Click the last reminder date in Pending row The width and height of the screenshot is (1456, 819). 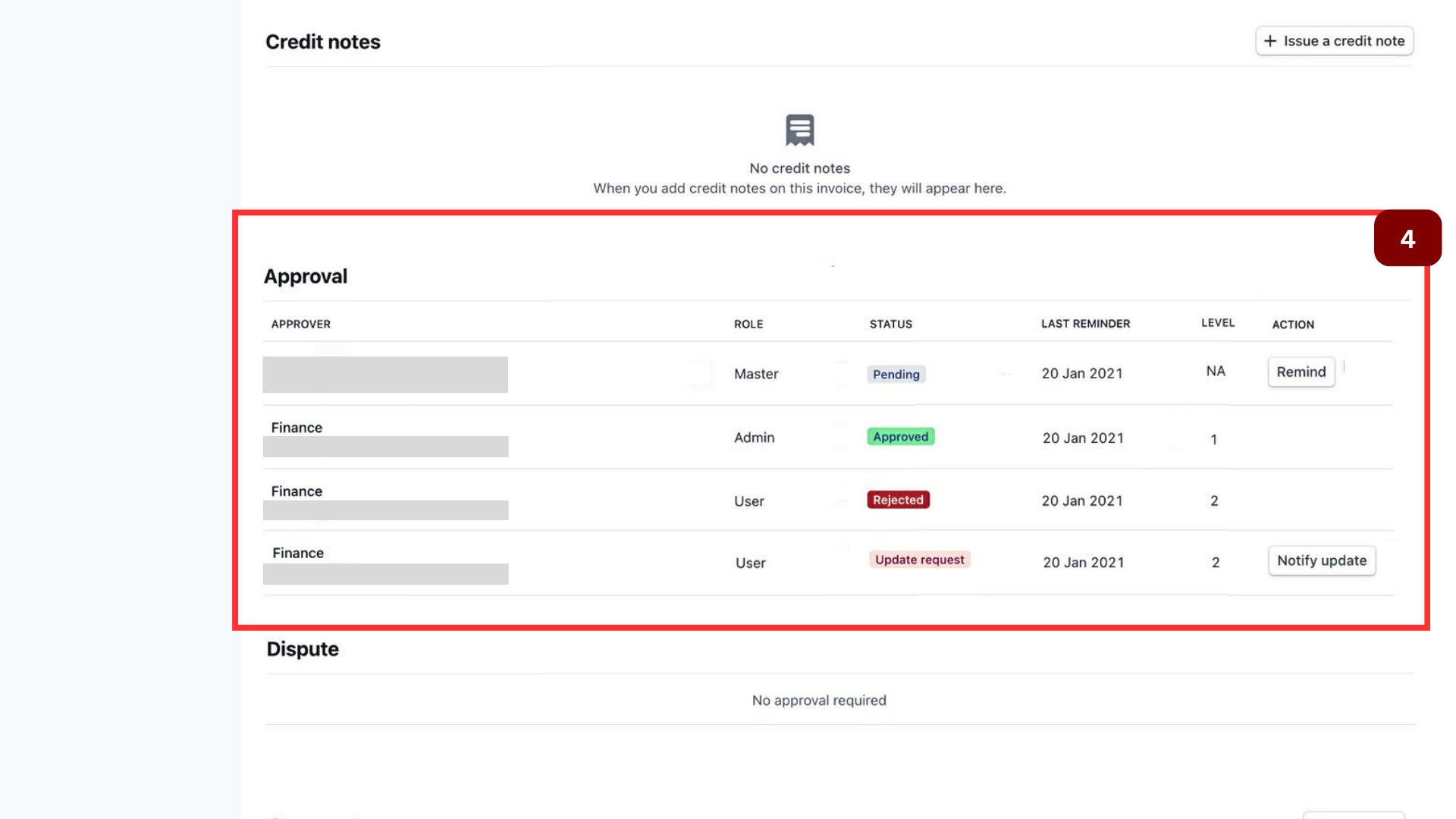tap(1081, 373)
